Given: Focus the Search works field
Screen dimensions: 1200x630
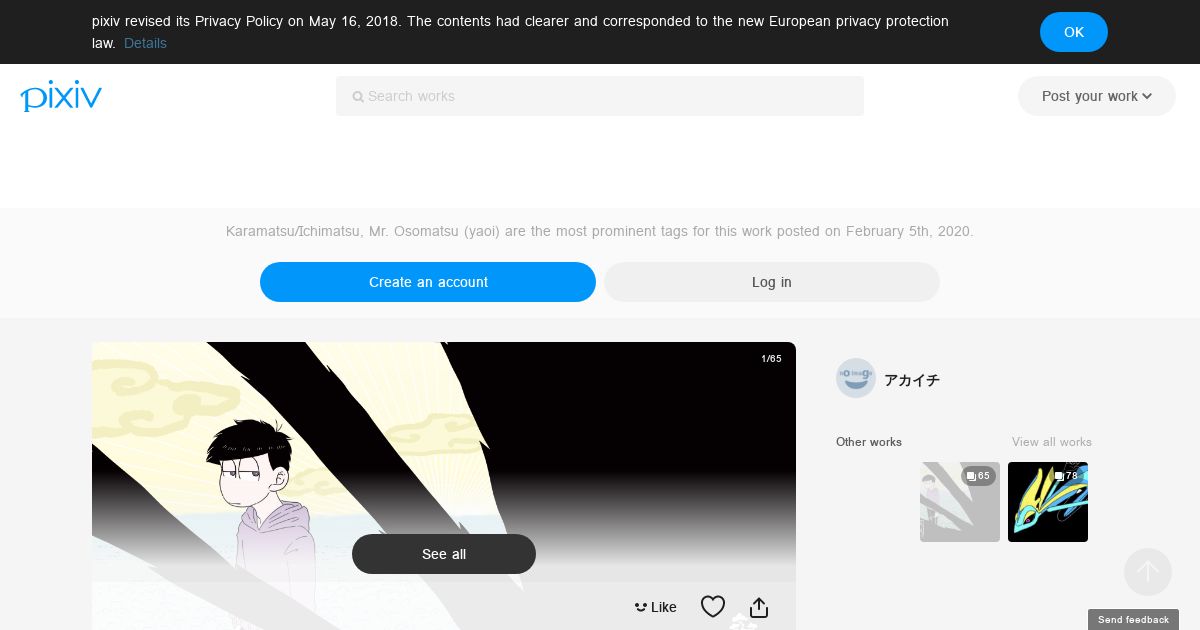Looking at the screenshot, I should tap(600, 96).
